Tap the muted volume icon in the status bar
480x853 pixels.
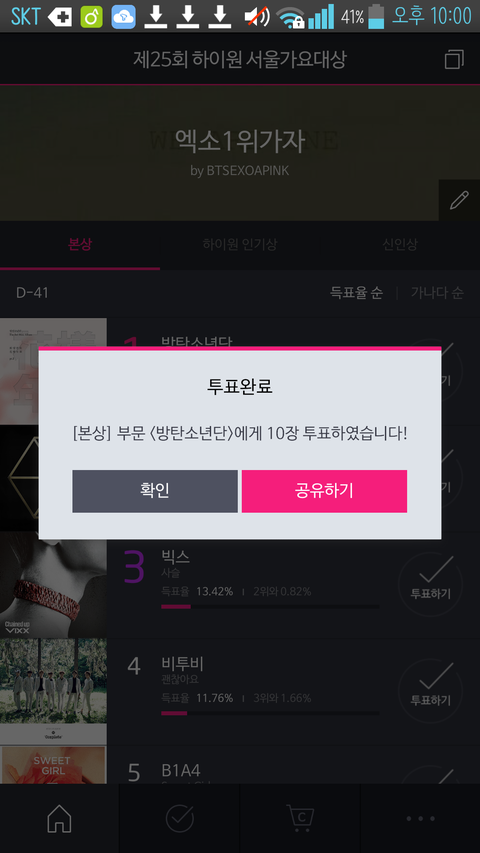(257, 17)
